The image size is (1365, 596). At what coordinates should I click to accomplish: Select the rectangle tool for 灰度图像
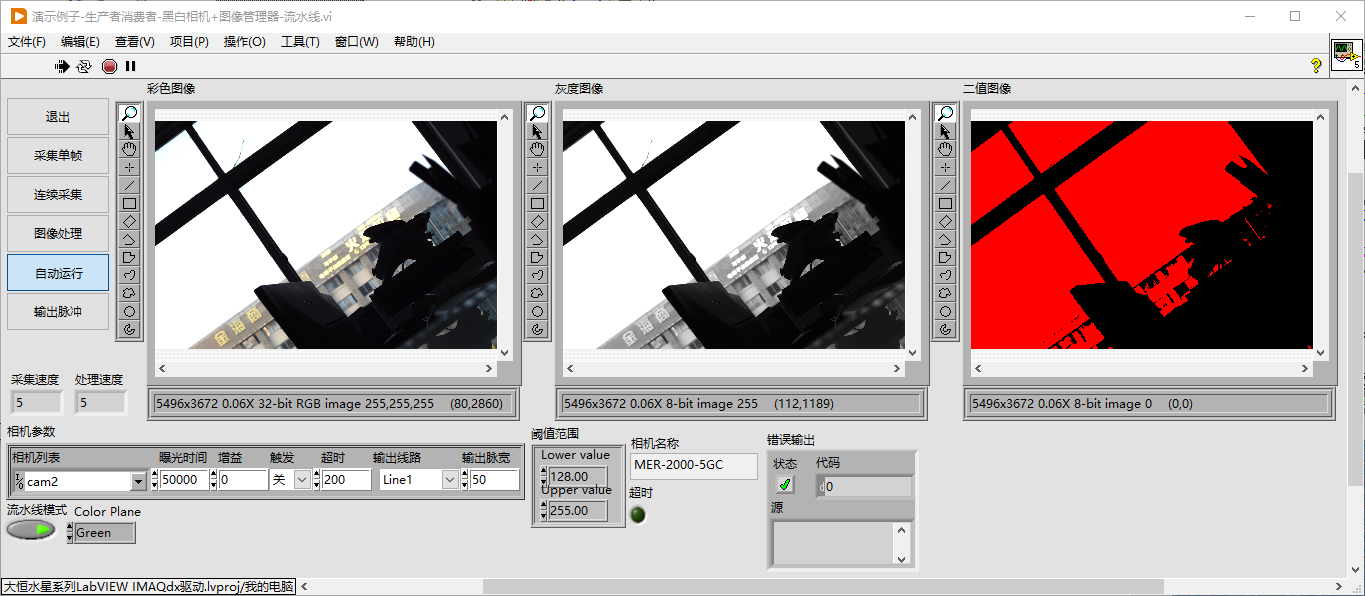538,203
